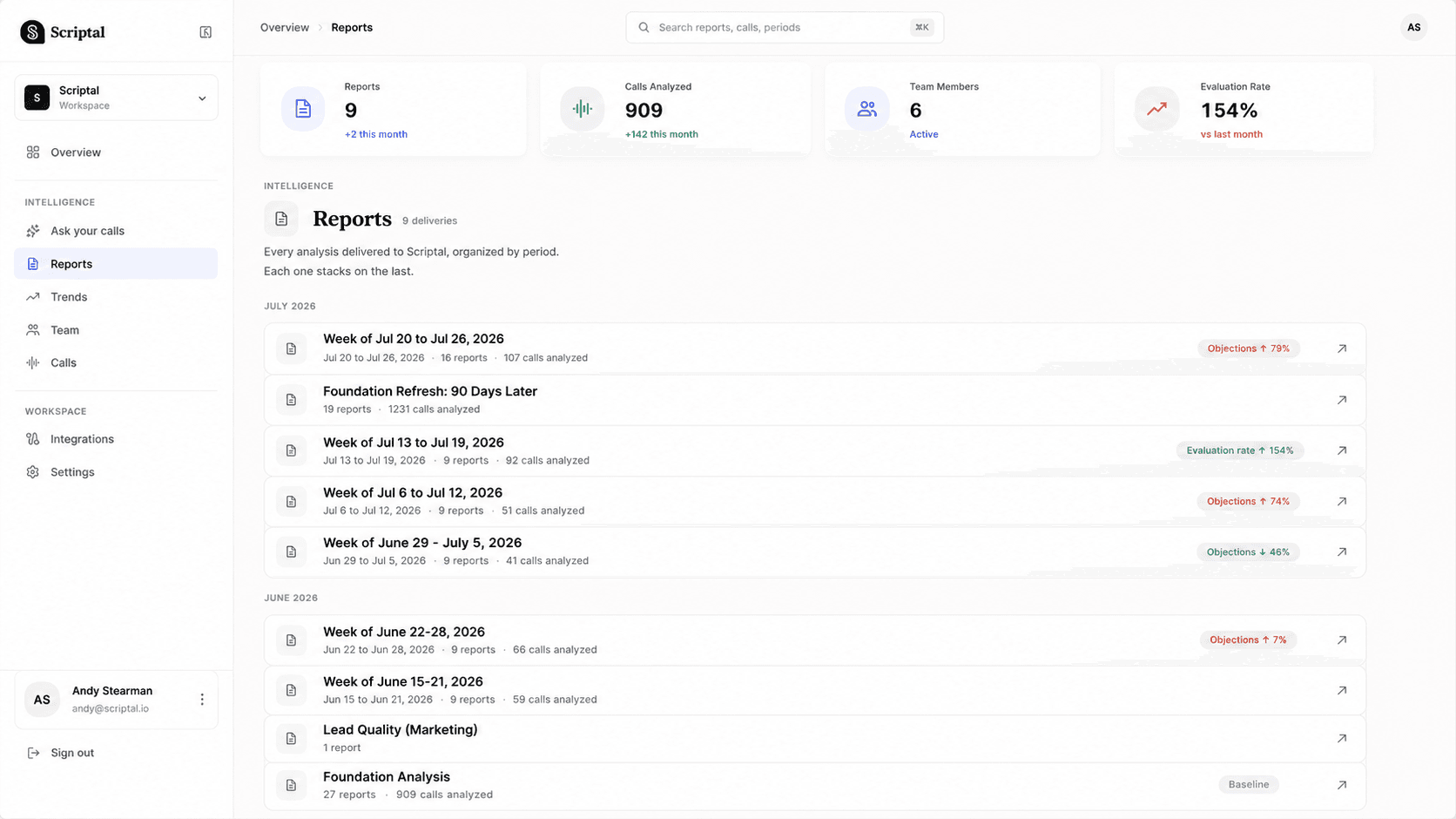Open Foundation Analysis report
This screenshot has width=1456, height=819.
coord(815,786)
